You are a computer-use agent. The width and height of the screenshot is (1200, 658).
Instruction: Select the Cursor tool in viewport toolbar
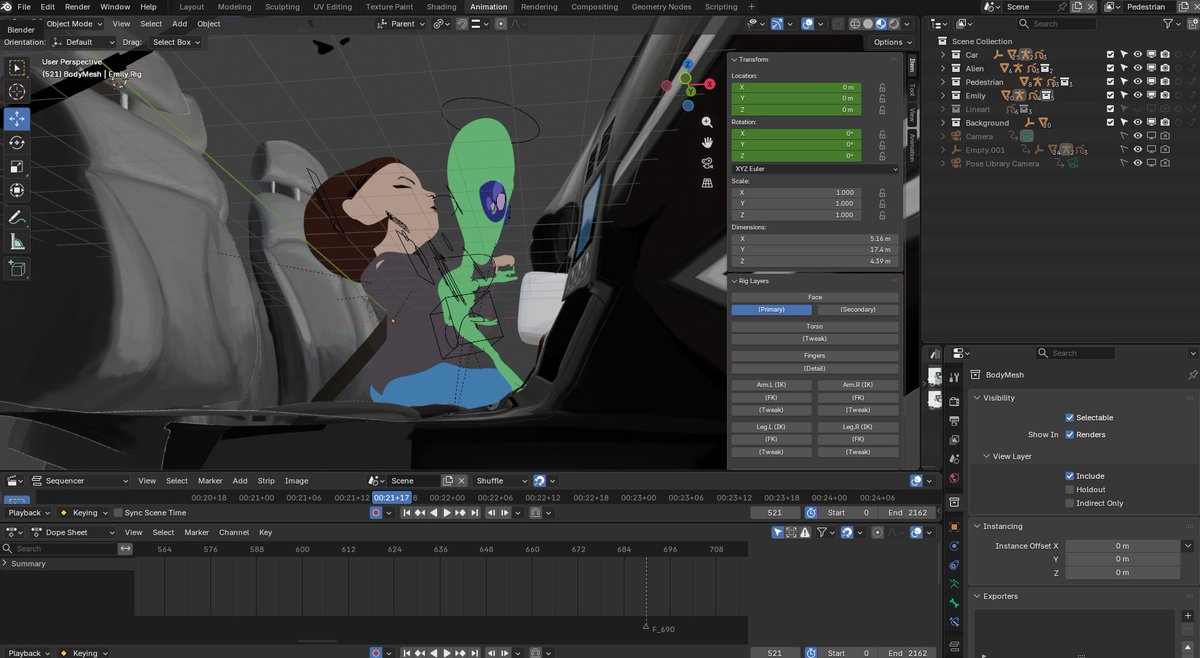point(17,92)
